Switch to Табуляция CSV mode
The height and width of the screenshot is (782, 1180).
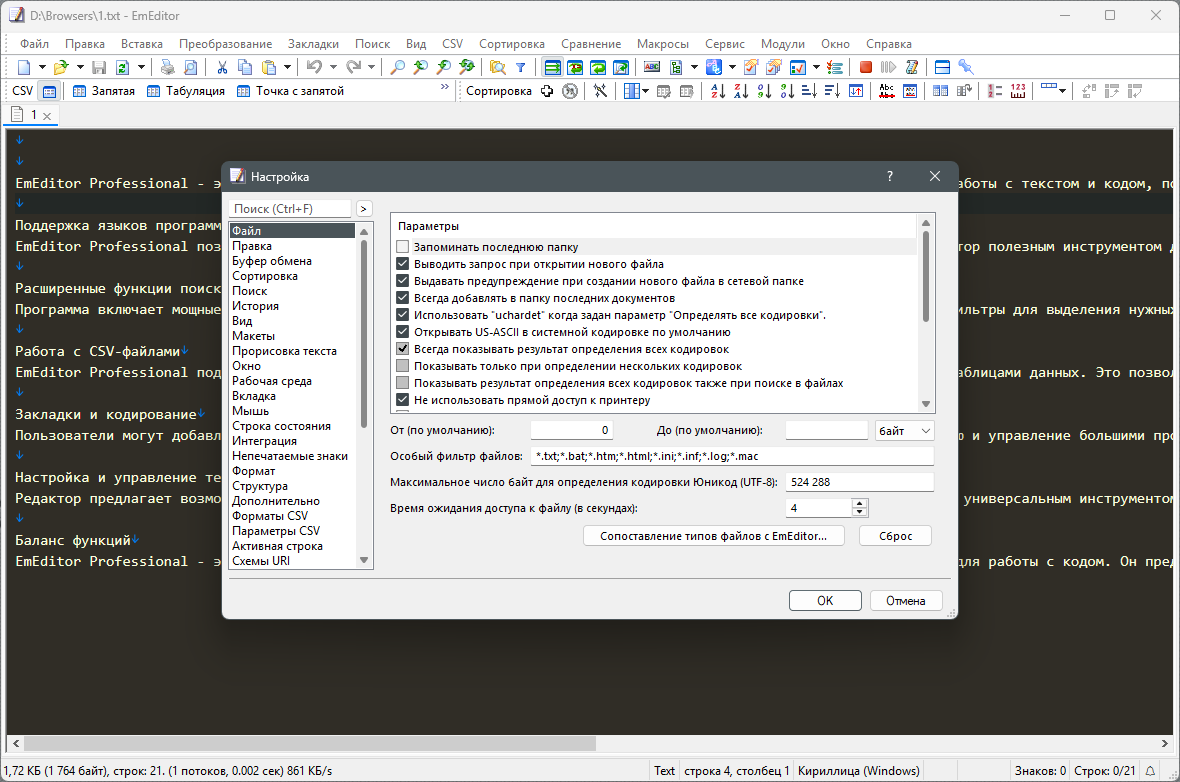(186, 91)
